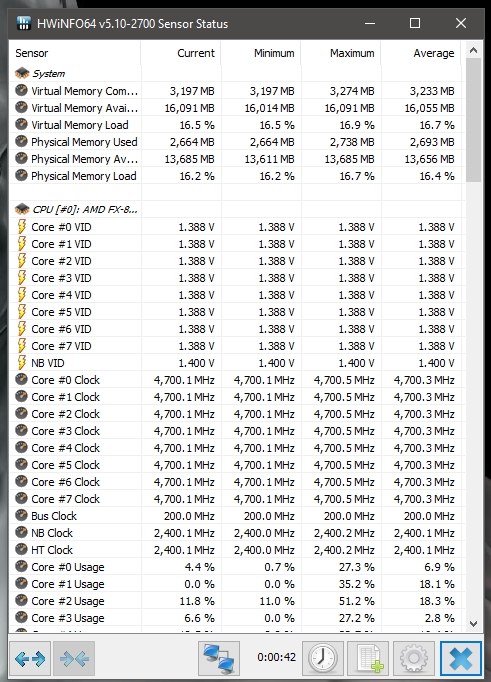Viewport: 491px width, 682px height.
Task: Select the Bus Clock sensor row
Action: (235, 516)
